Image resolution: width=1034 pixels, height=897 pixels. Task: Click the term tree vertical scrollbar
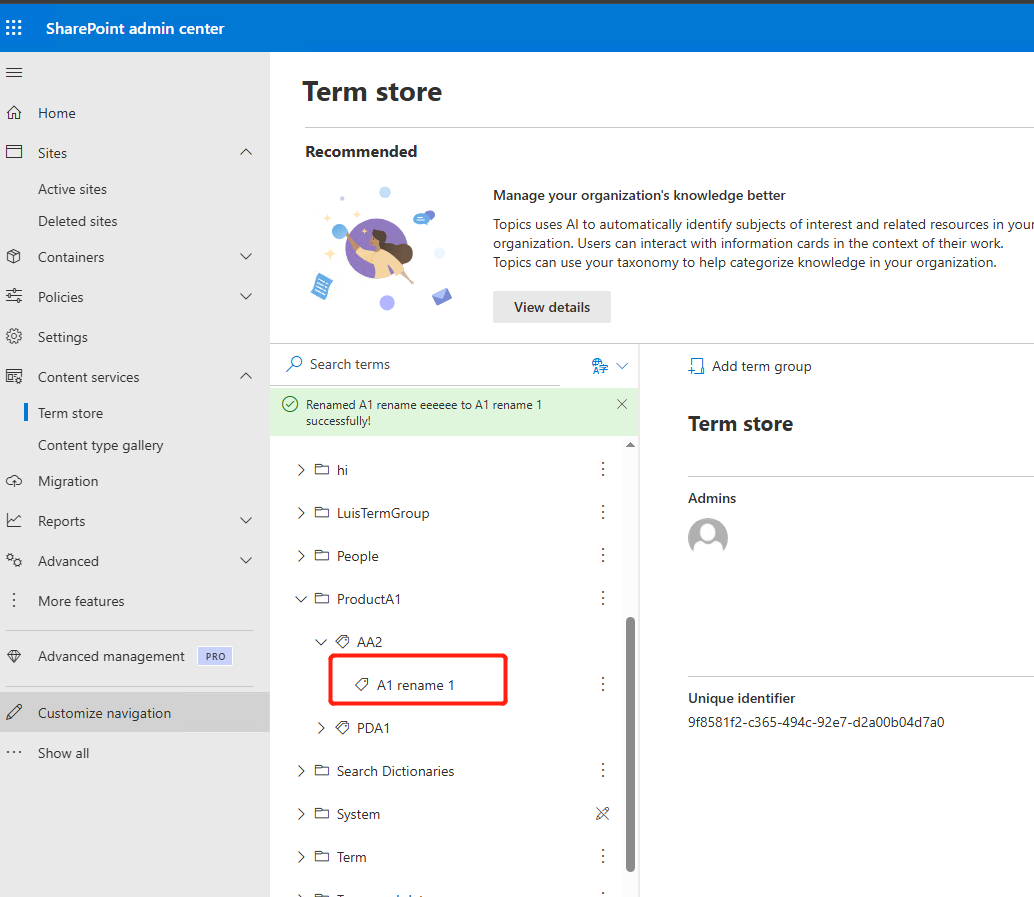point(630,744)
